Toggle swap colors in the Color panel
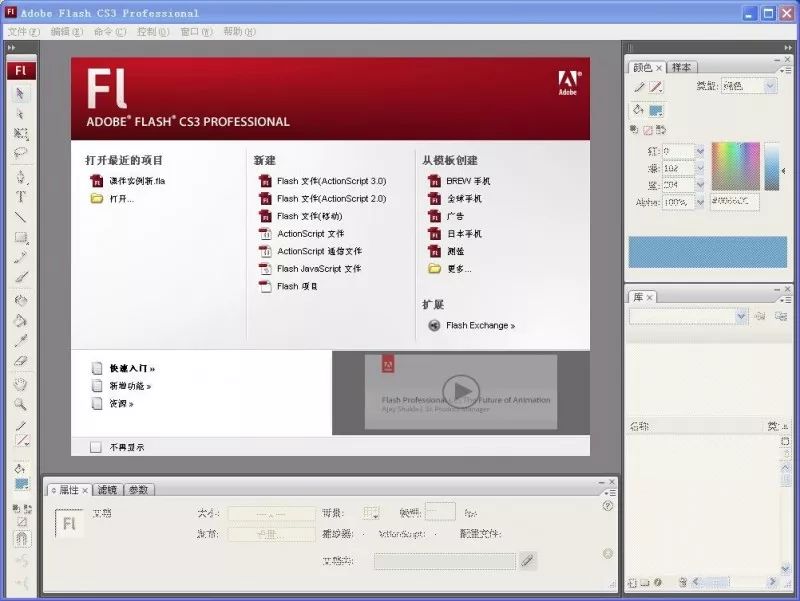 click(x=660, y=129)
